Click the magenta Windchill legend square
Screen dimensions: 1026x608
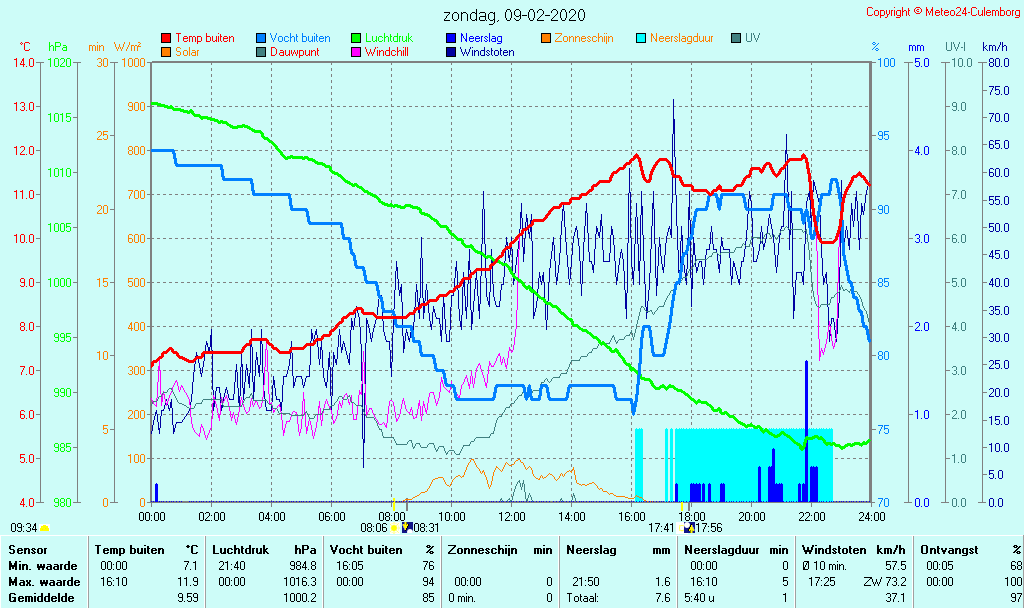tap(356, 52)
